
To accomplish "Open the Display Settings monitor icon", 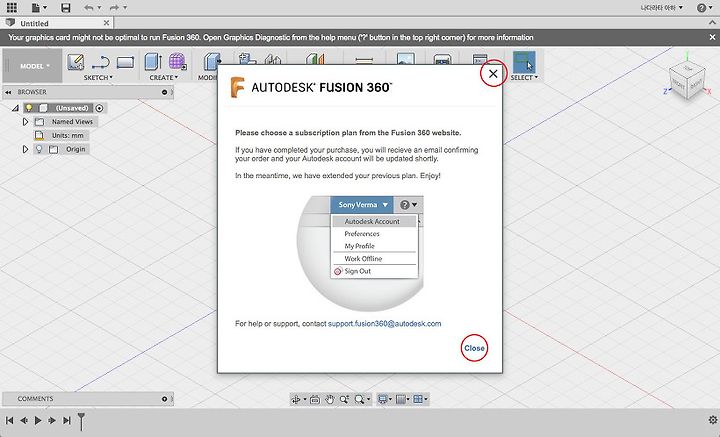I will 382,399.
